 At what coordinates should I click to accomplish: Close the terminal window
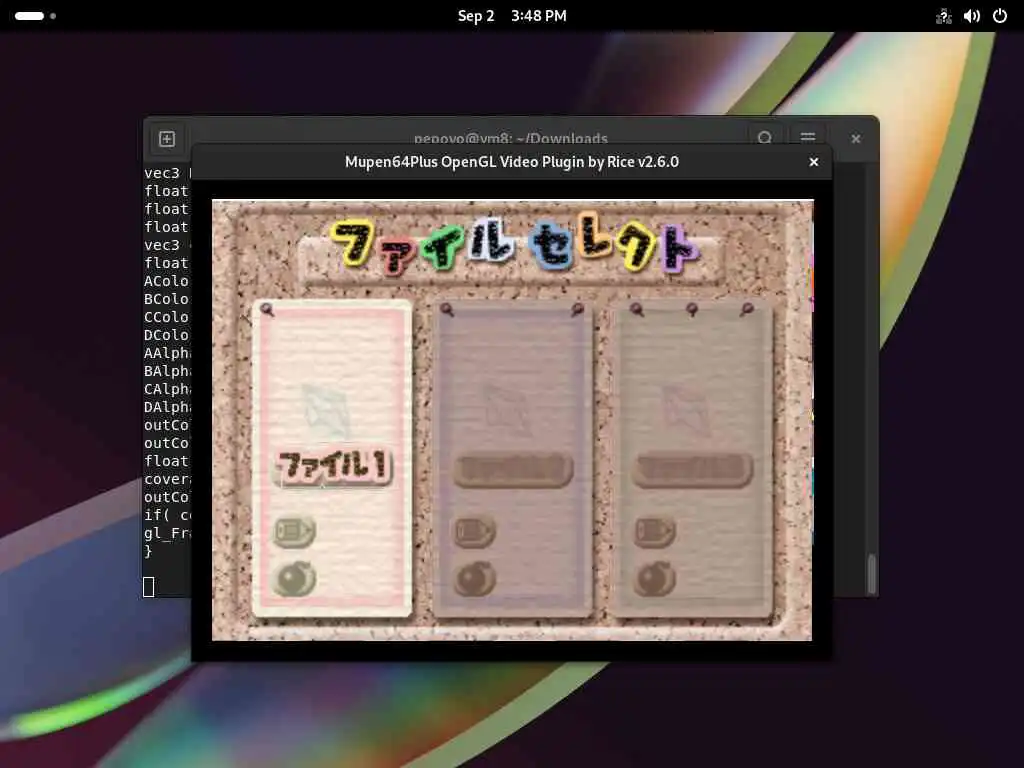pos(856,139)
